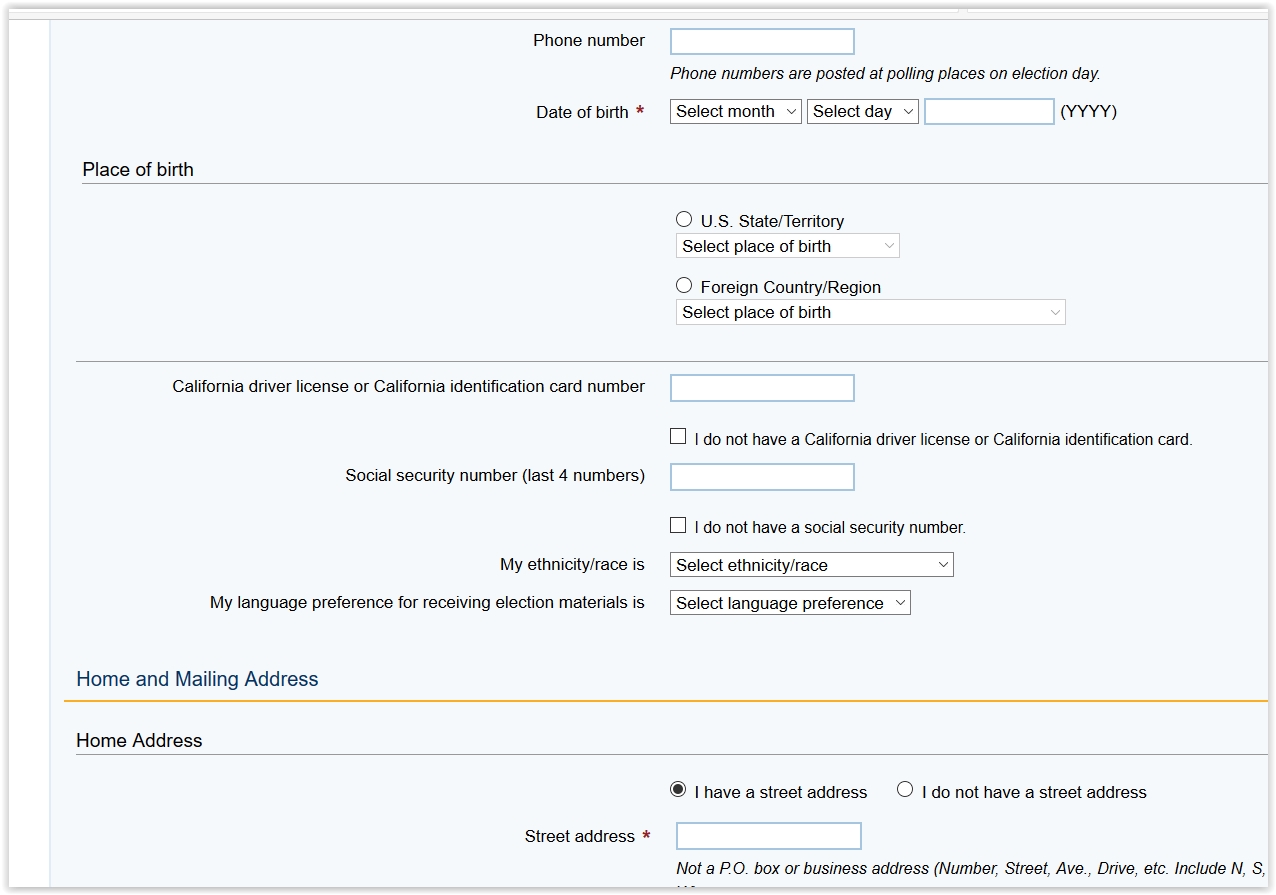
Task: Click the California driver license number field
Action: (x=762, y=388)
